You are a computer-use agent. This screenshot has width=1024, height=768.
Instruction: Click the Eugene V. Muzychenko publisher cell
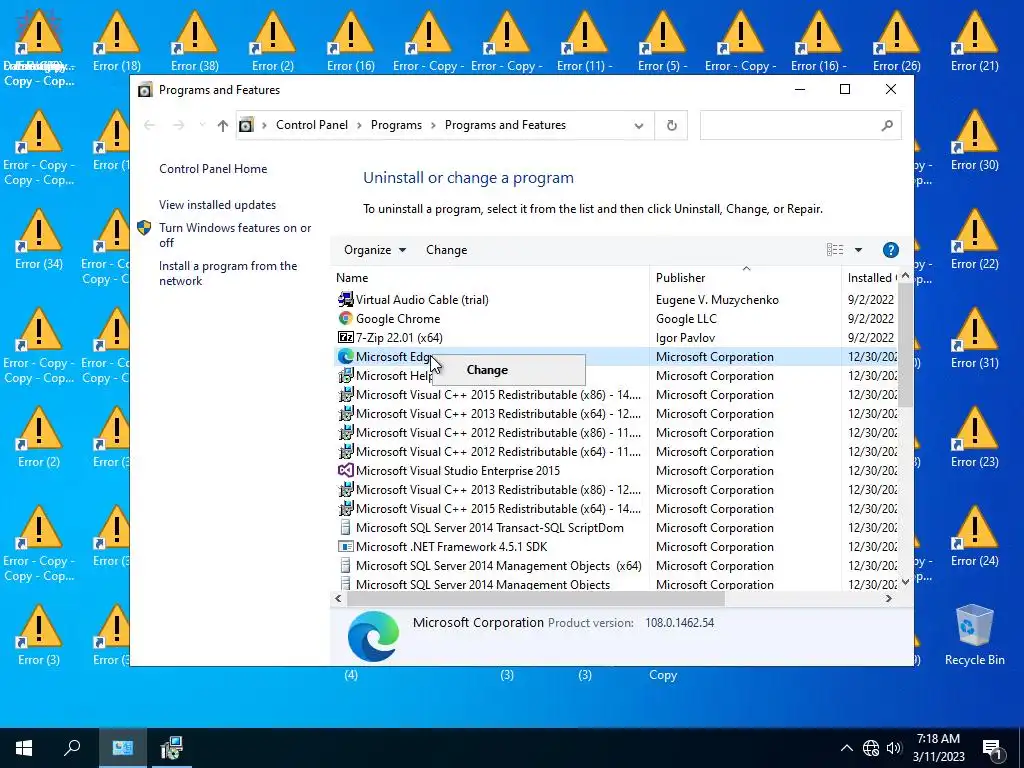click(x=717, y=300)
